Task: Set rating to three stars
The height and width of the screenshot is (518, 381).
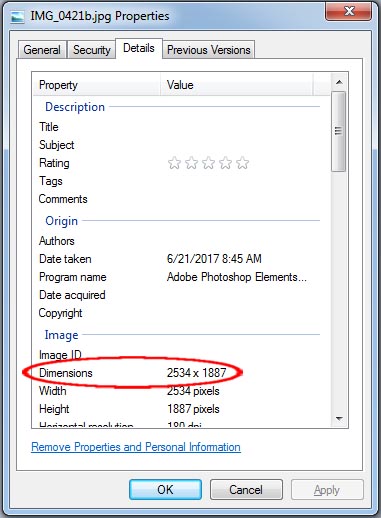Action: (208, 163)
